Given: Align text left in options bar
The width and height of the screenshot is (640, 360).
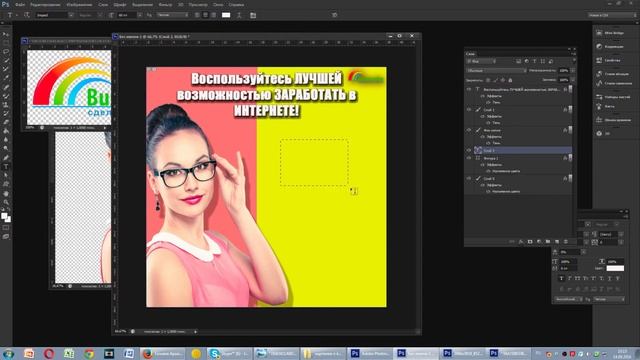Looking at the screenshot, I should pos(197,15).
